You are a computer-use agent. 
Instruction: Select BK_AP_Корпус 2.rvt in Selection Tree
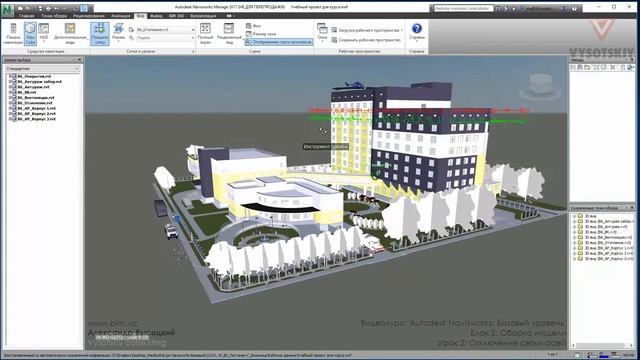pos(36,113)
